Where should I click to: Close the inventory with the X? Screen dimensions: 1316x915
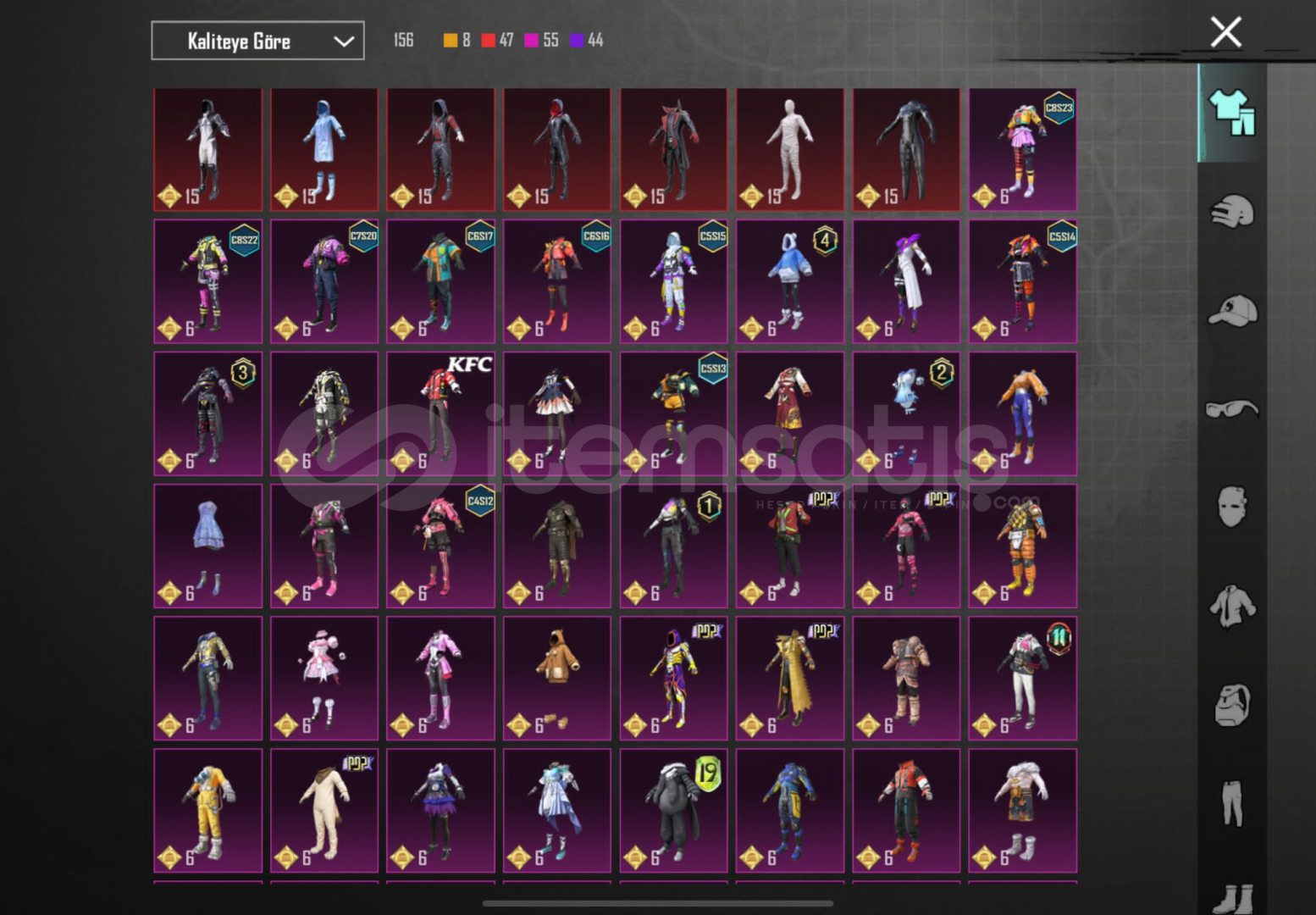click(x=1225, y=32)
